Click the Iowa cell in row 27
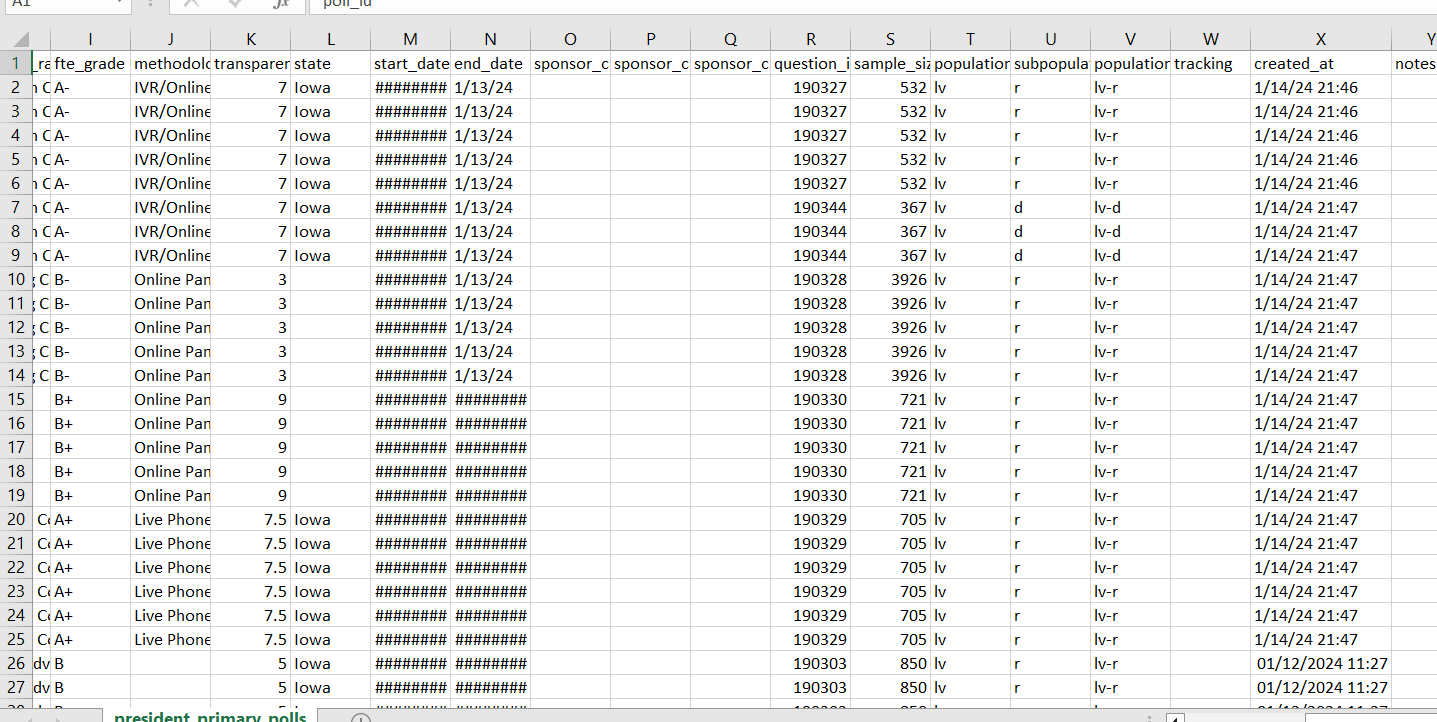 330,687
